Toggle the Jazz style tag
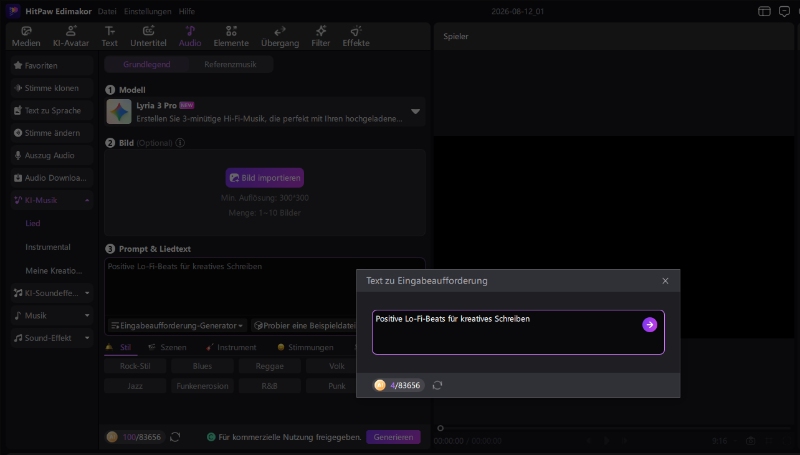Image resolution: width=800 pixels, height=455 pixels. (x=135, y=386)
